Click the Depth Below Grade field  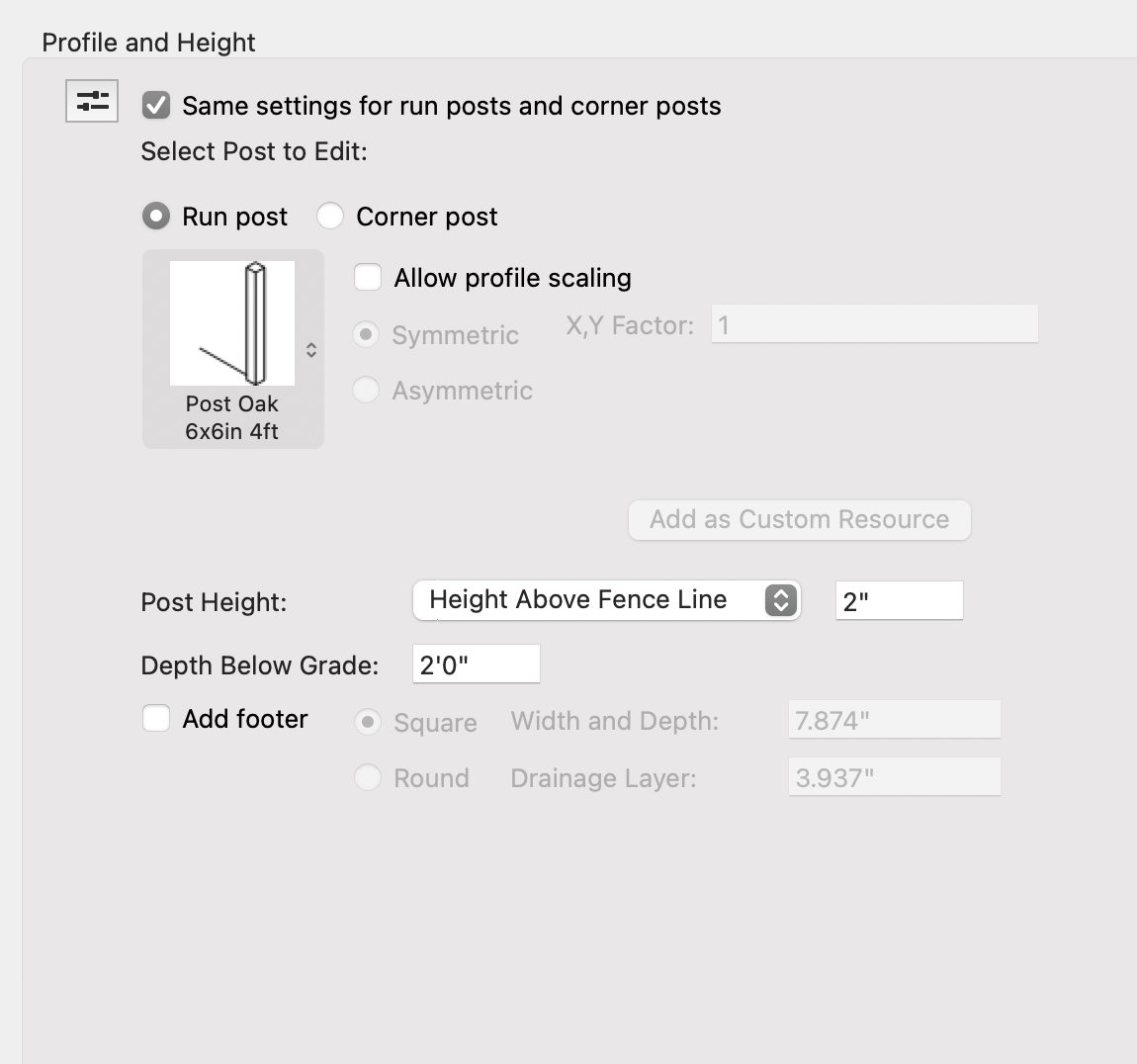click(x=476, y=665)
